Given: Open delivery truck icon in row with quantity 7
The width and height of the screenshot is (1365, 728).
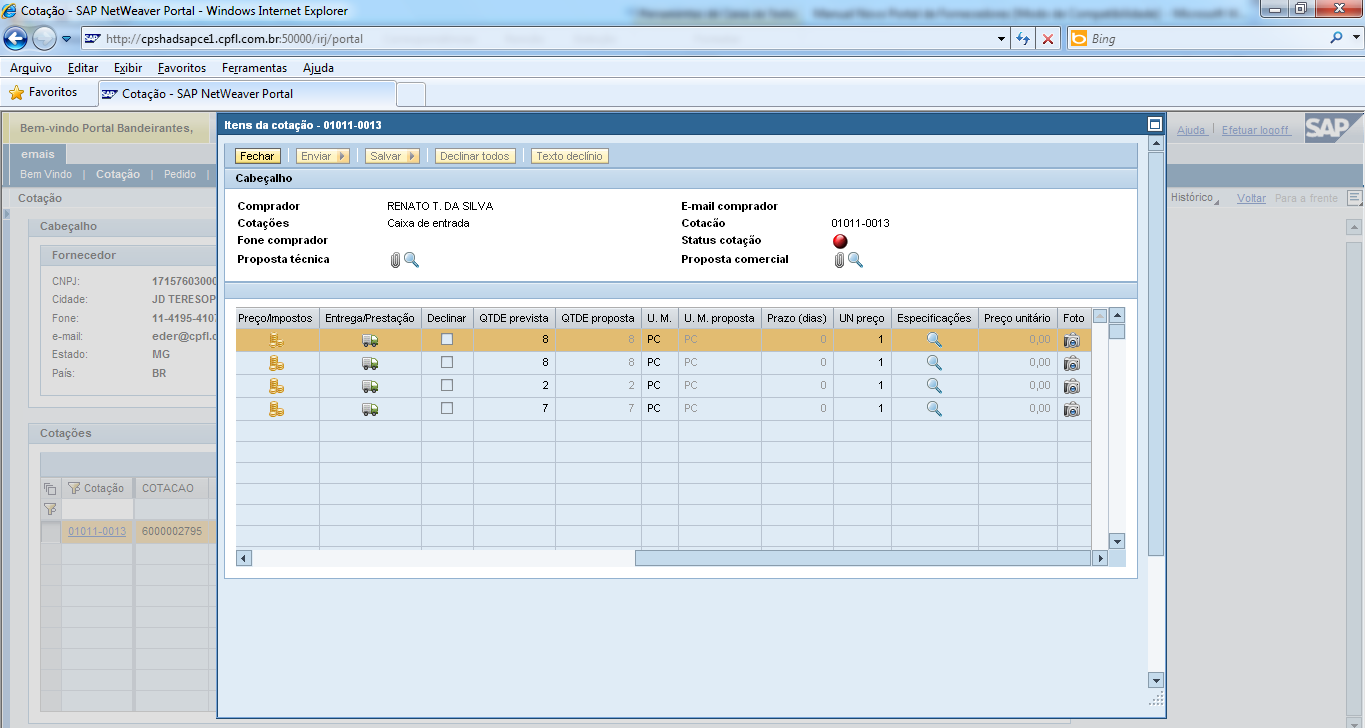Looking at the screenshot, I should pyautogui.click(x=370, y=409).
